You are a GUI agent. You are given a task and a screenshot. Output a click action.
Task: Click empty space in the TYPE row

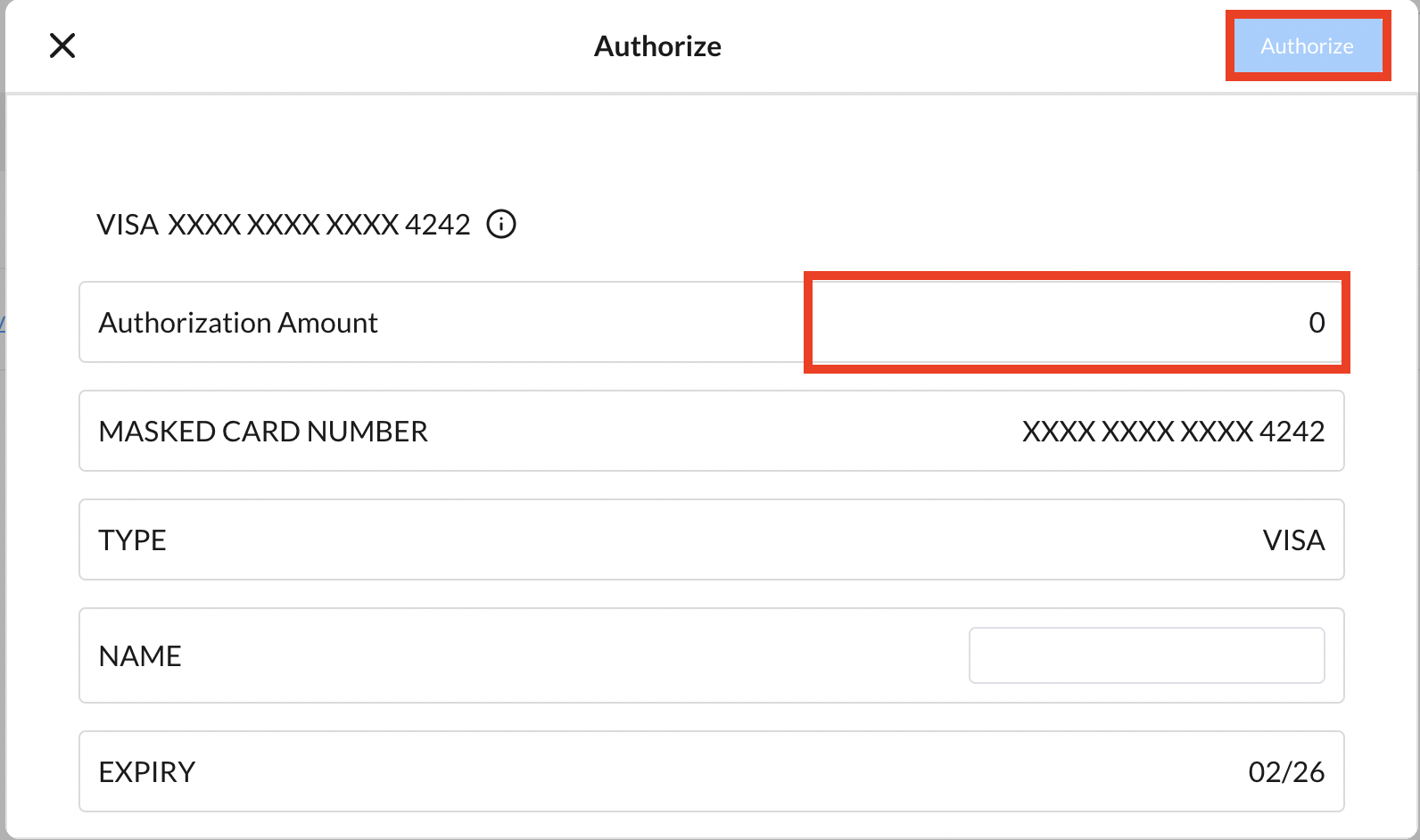[x=714, y=540]
